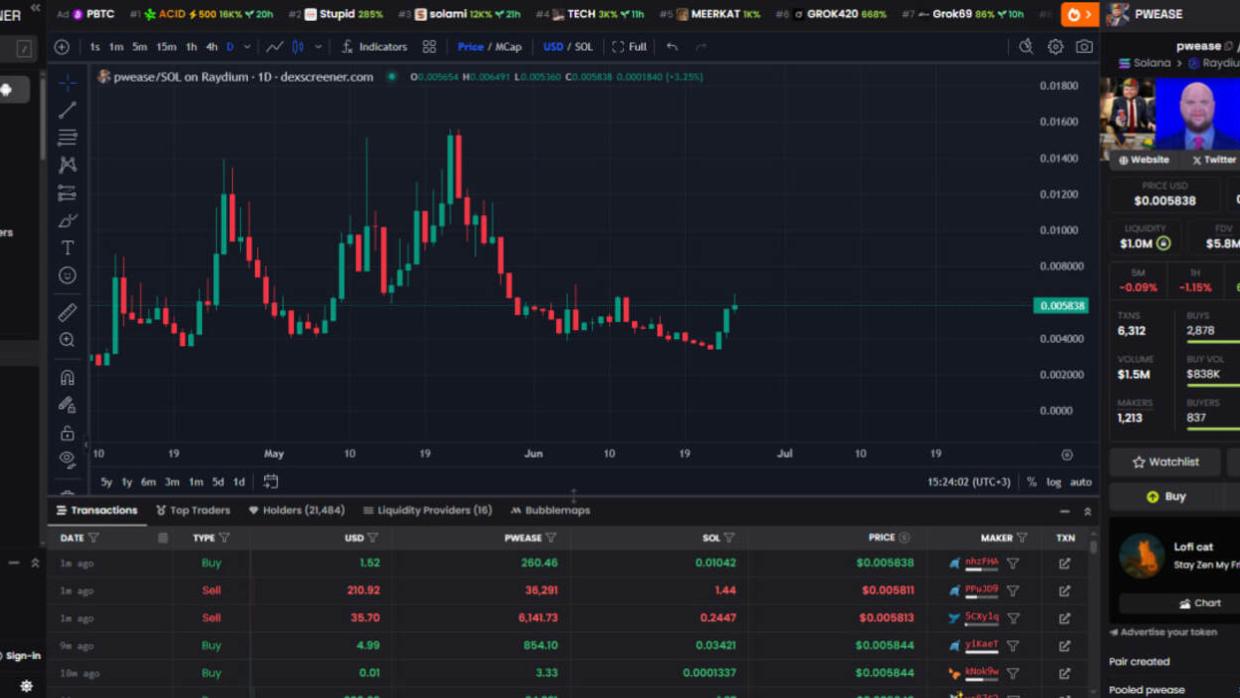Open the DATE column filter

(94, 538)
